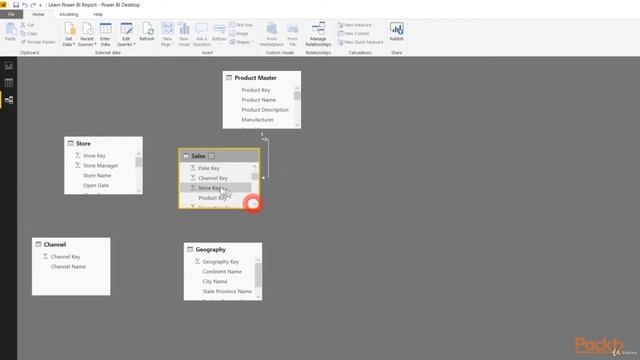Click New Column
Image resolution: width=640 pixels, height=360 pixels.
coord(353,33)
